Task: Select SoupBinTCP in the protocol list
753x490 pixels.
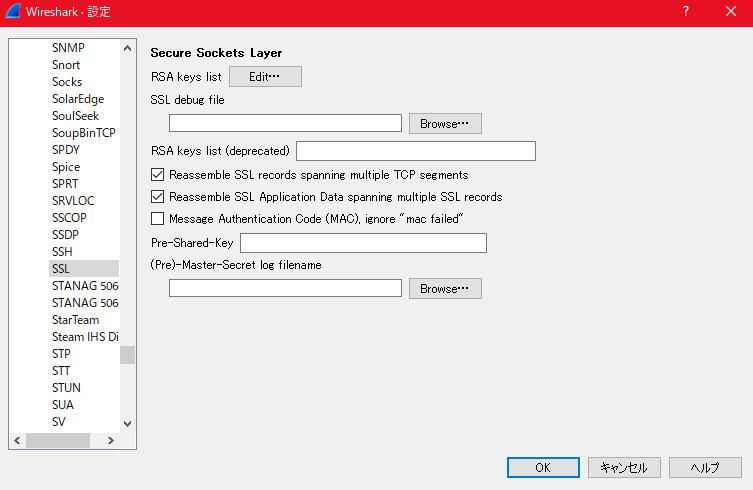Action: [x=84, y=133]
